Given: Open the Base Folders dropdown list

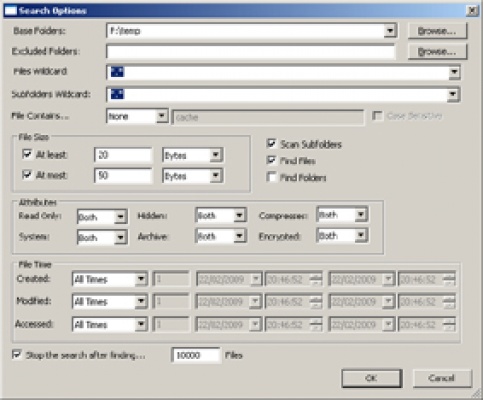Looking at the screenshot, I should pyautogui.click(x=390, y=31).
